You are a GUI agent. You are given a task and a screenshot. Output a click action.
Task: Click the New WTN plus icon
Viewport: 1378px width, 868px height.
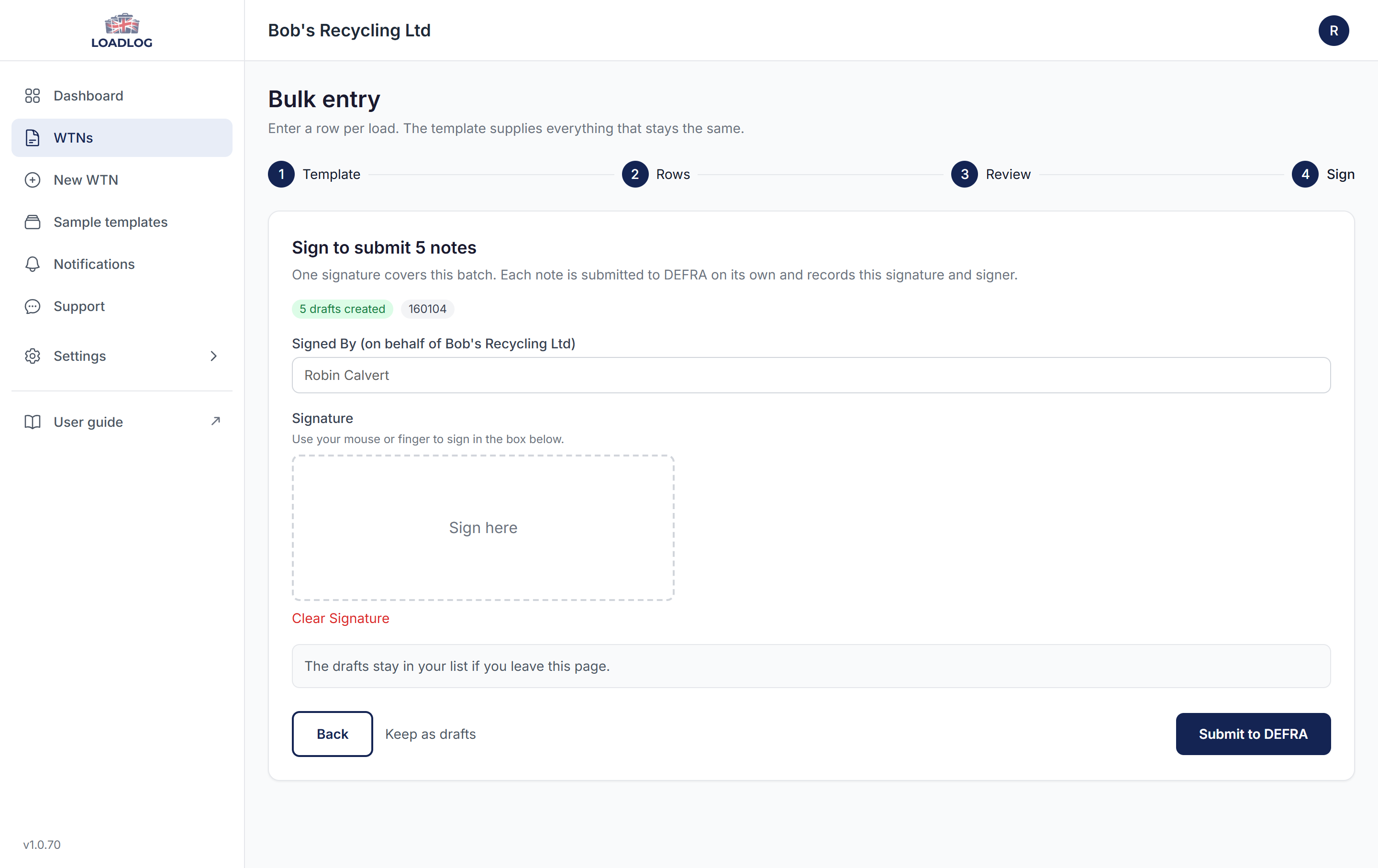[33, 179]
